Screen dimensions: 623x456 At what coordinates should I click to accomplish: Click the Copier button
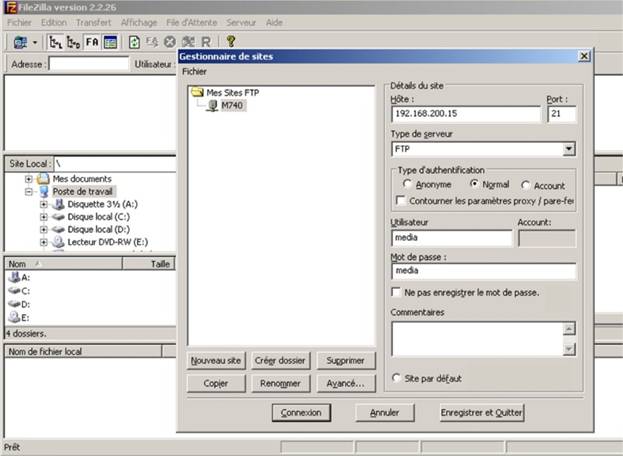[216, 384]
